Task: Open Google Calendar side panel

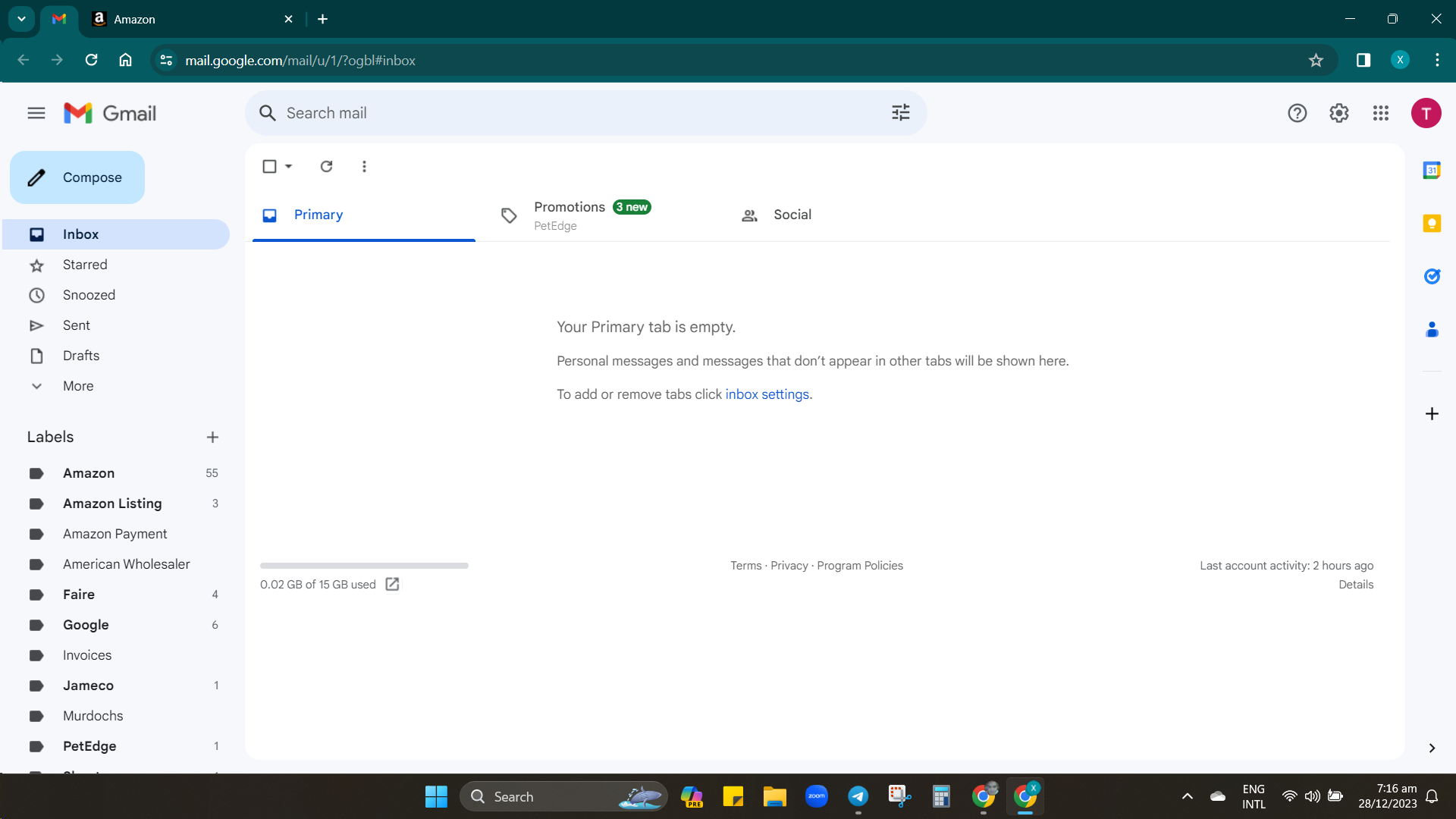Action: click(1432, 170)
